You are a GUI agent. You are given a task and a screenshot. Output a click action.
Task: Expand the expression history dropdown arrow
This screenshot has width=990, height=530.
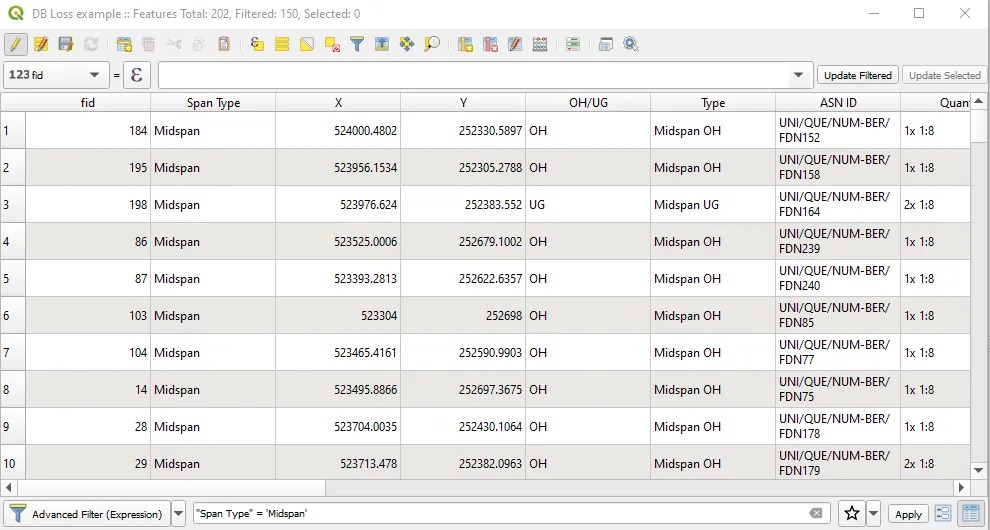click(799, 75)
